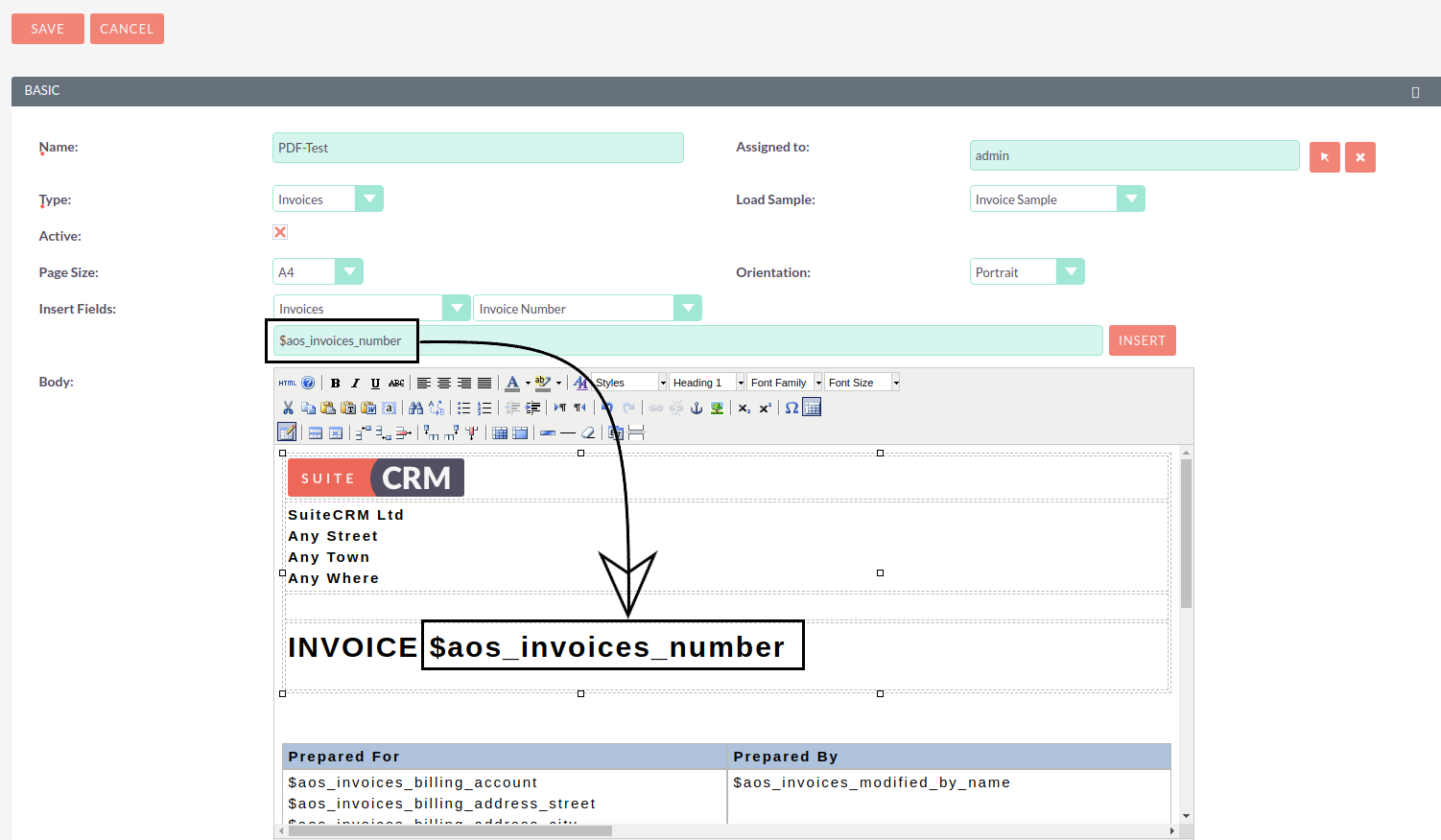Increase indent of paragraph
This screenshot has height=840, width=1441.
tap(532, 408)
